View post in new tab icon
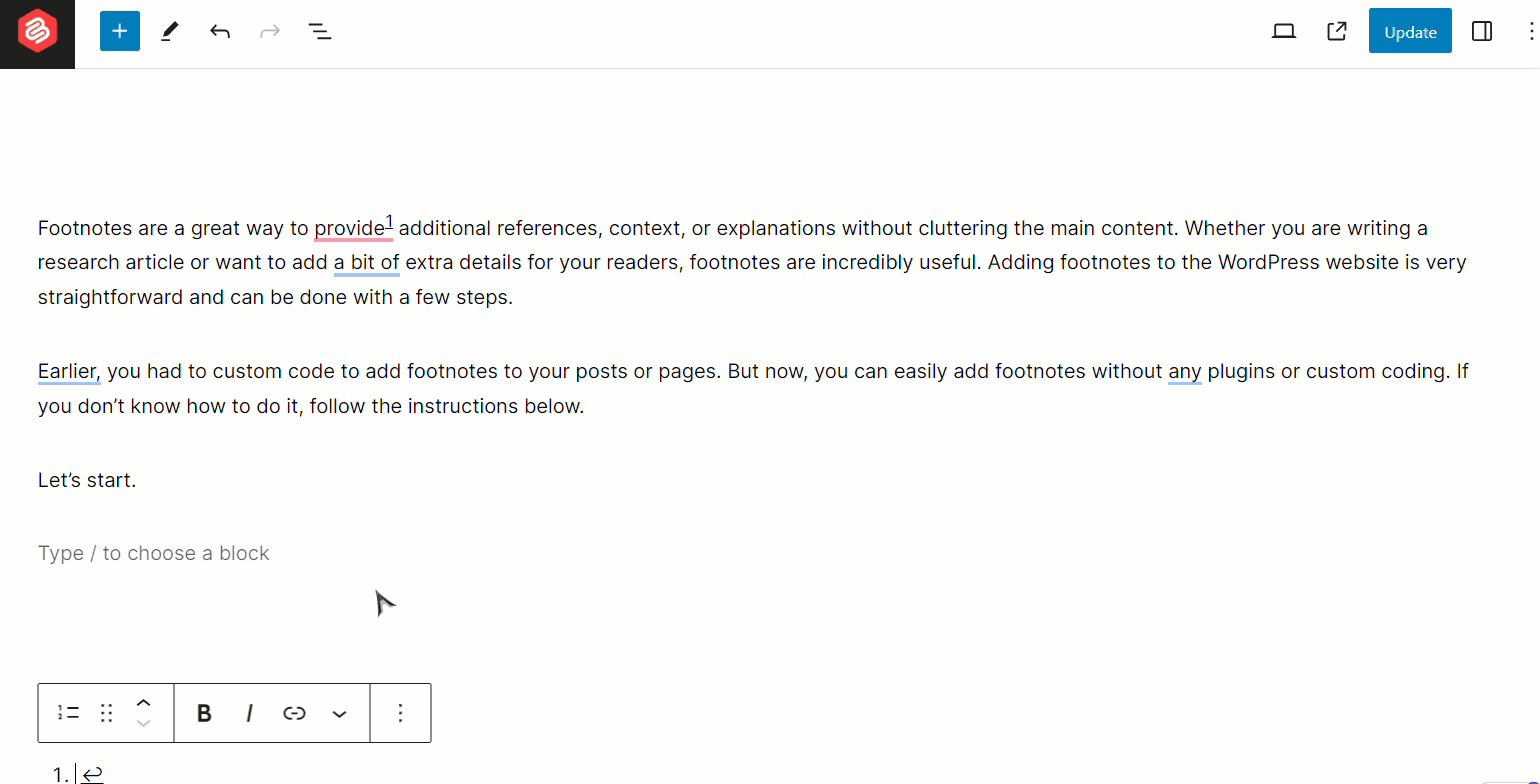 pyautogui.click(x=1336, y=31)
